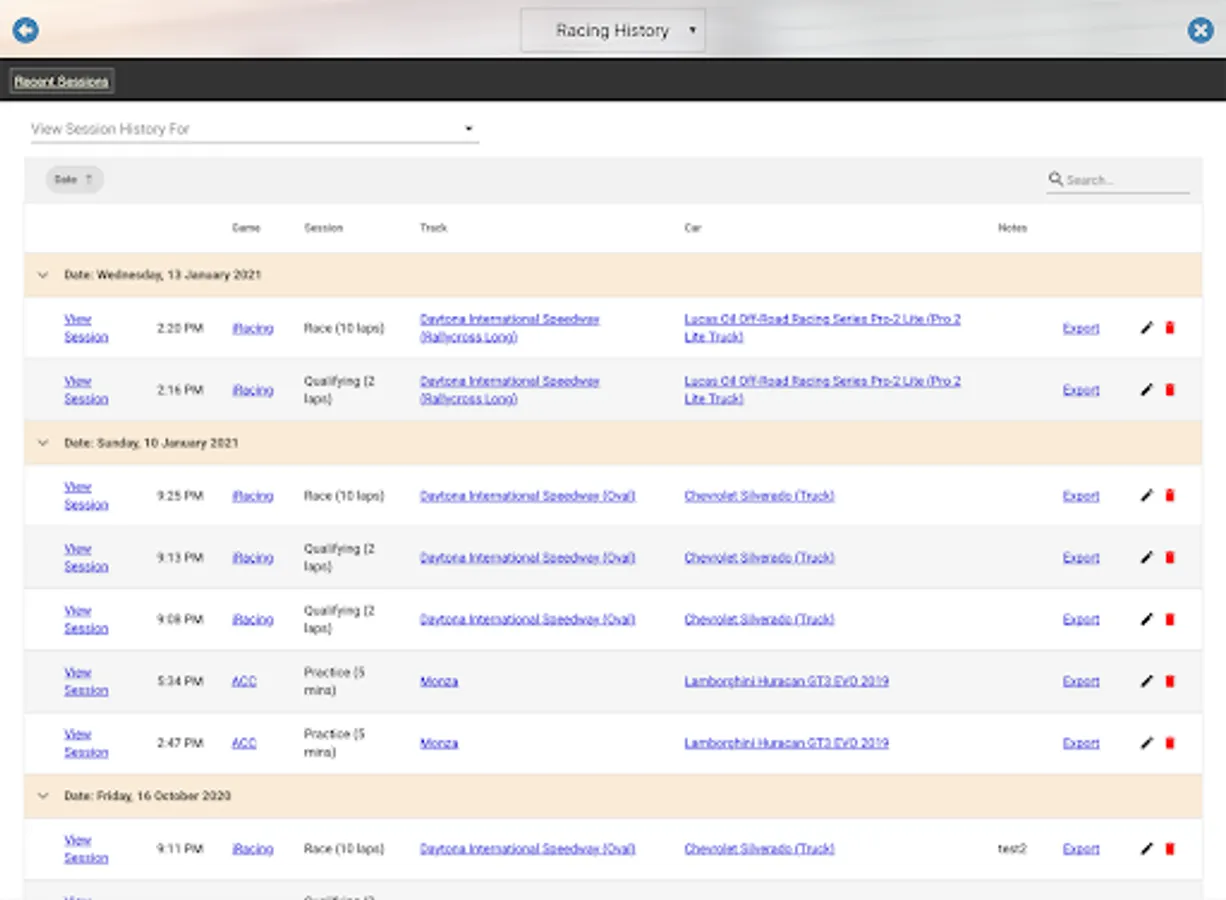Click pencil icon for 5:34 PM Monza practice
The height and width of the screenshot is (900, 1226).
coord(1146,682)
